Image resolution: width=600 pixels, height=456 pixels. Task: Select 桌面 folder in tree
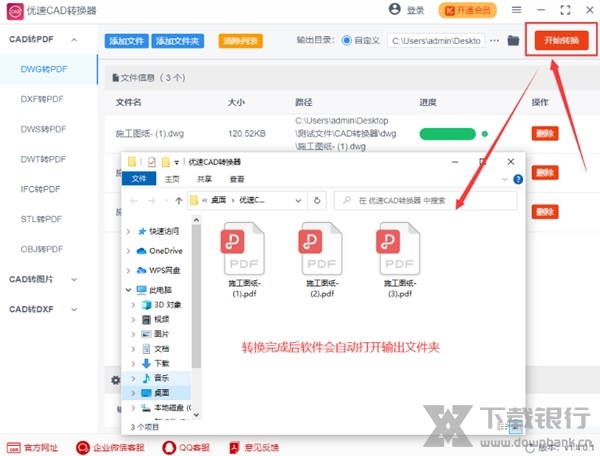155,392
